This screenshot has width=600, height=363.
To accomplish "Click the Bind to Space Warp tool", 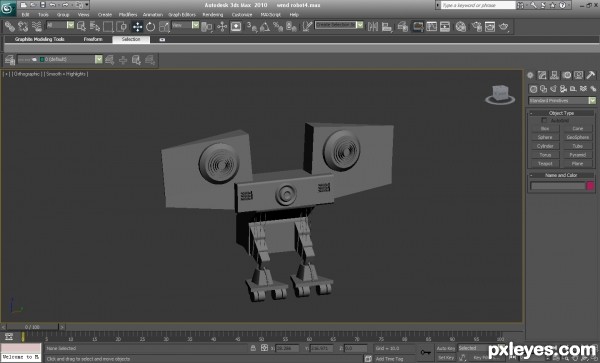I will [x=37, y=26].
